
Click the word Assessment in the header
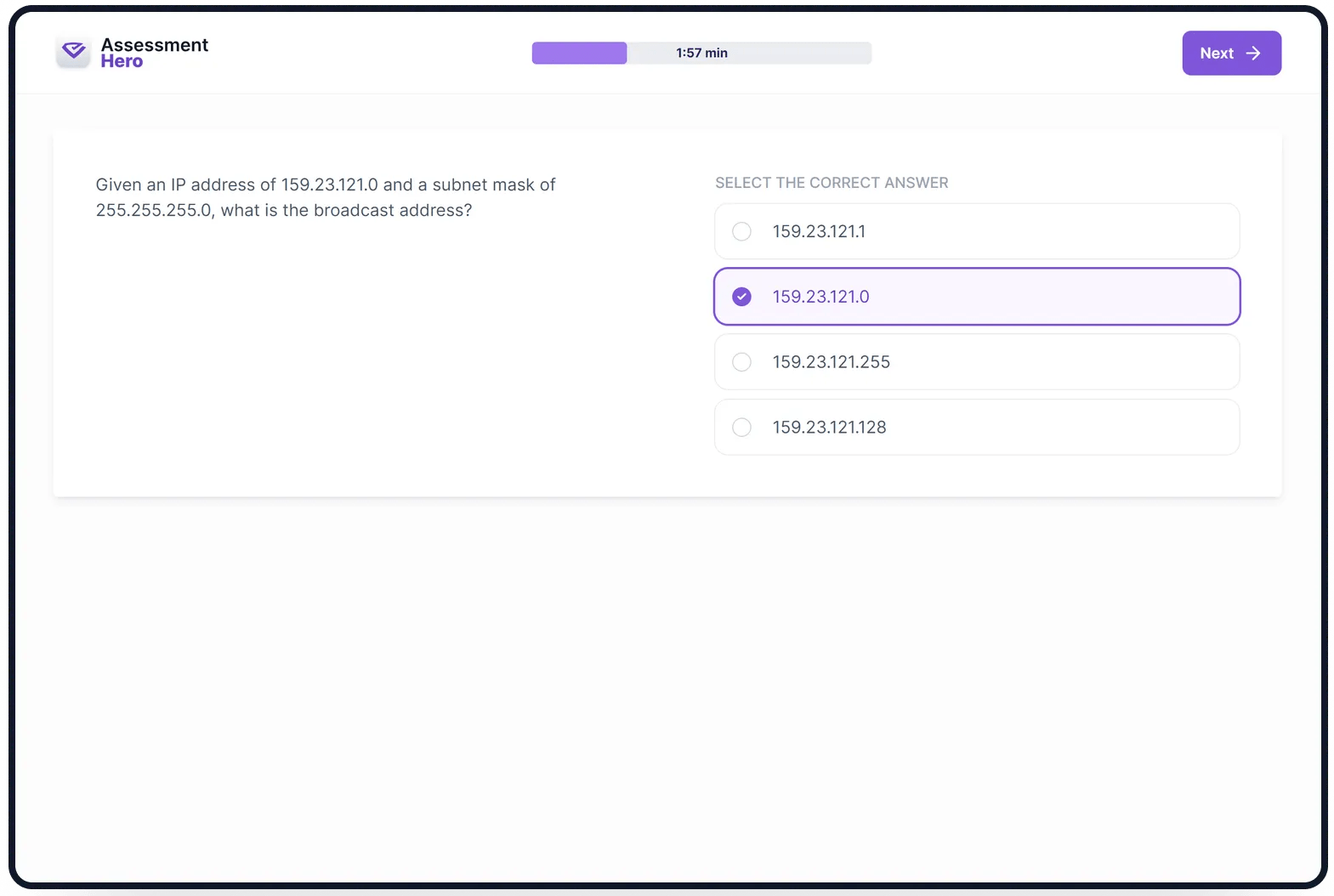(155, 44)
